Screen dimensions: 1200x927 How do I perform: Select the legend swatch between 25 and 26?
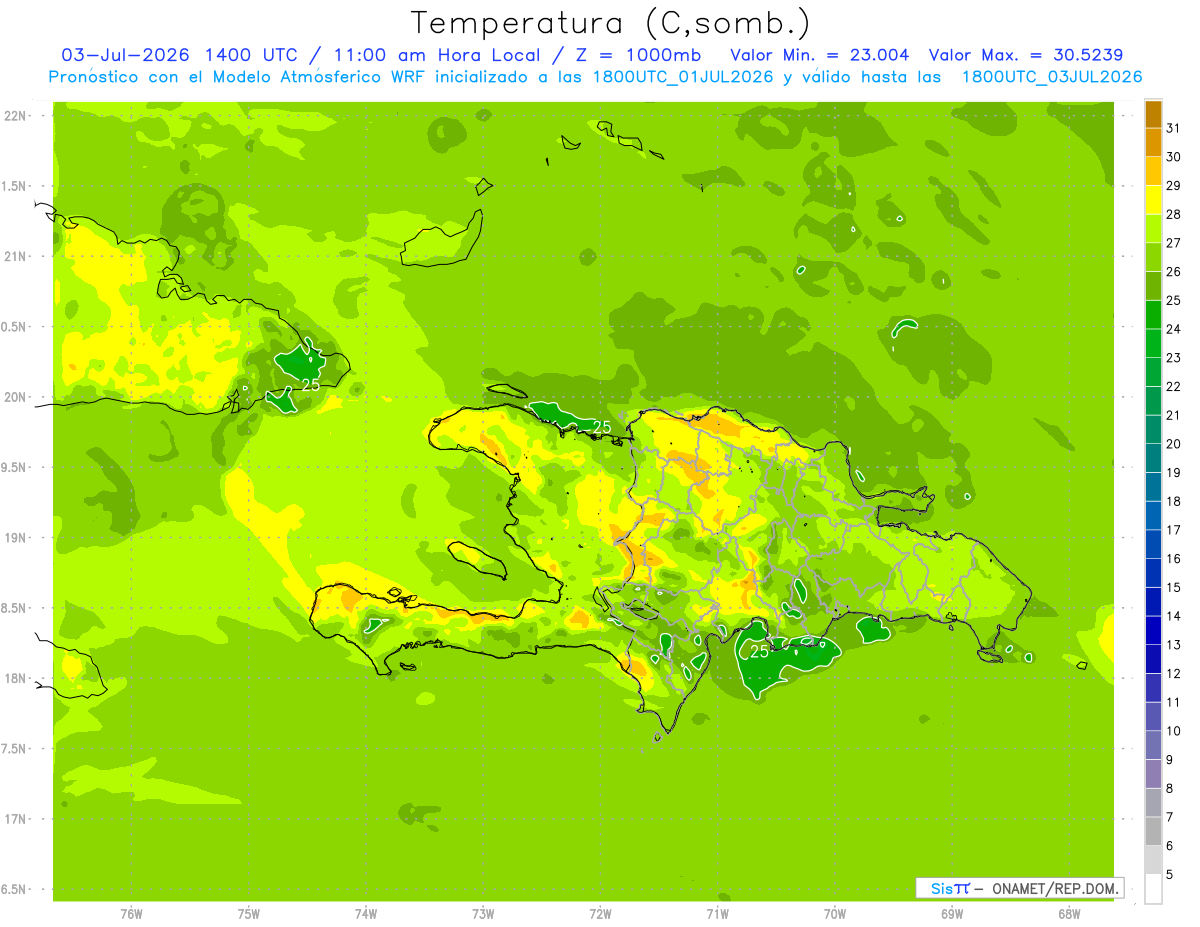[x=1153, y=286]
